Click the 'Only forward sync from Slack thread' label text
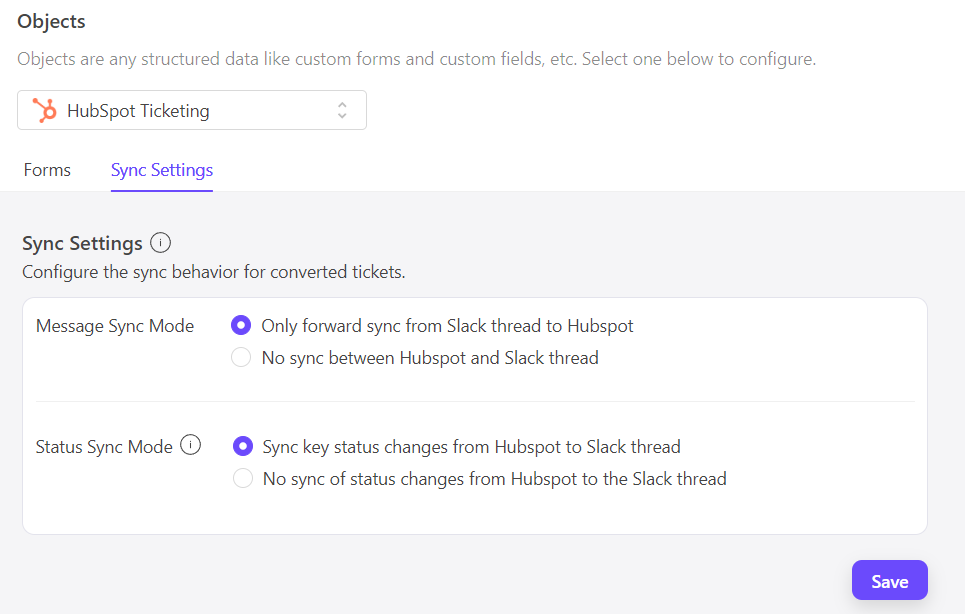 tap(447, 326)
